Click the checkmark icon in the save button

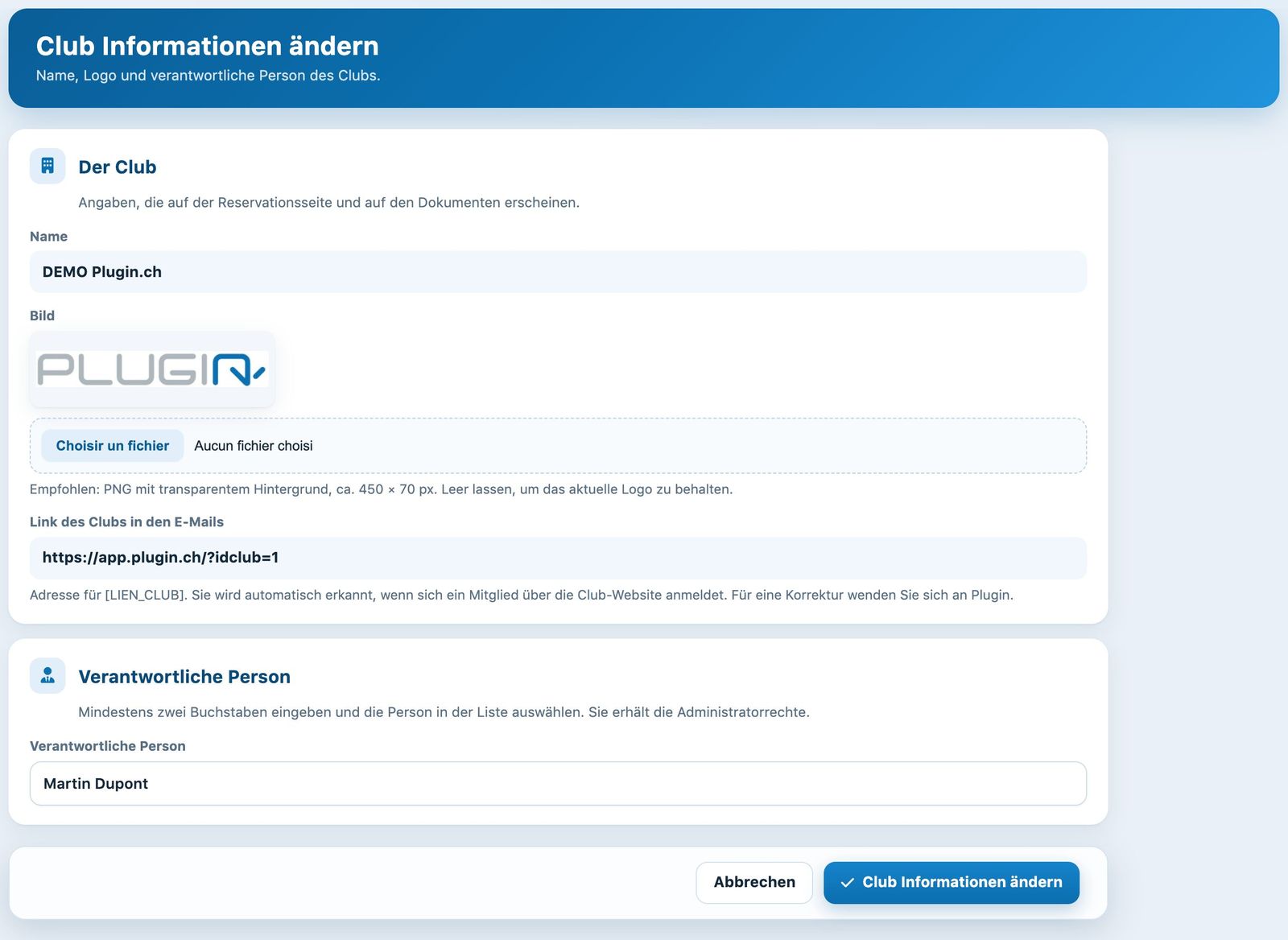[x=847, y=883]
